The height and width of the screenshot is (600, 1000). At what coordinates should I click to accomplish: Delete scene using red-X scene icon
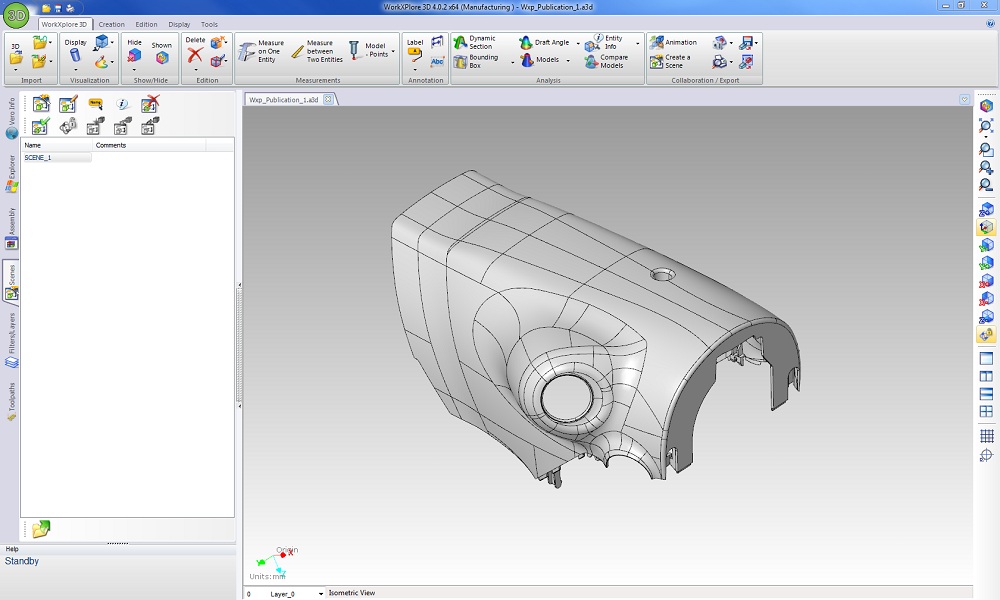(x=150, y=104)
